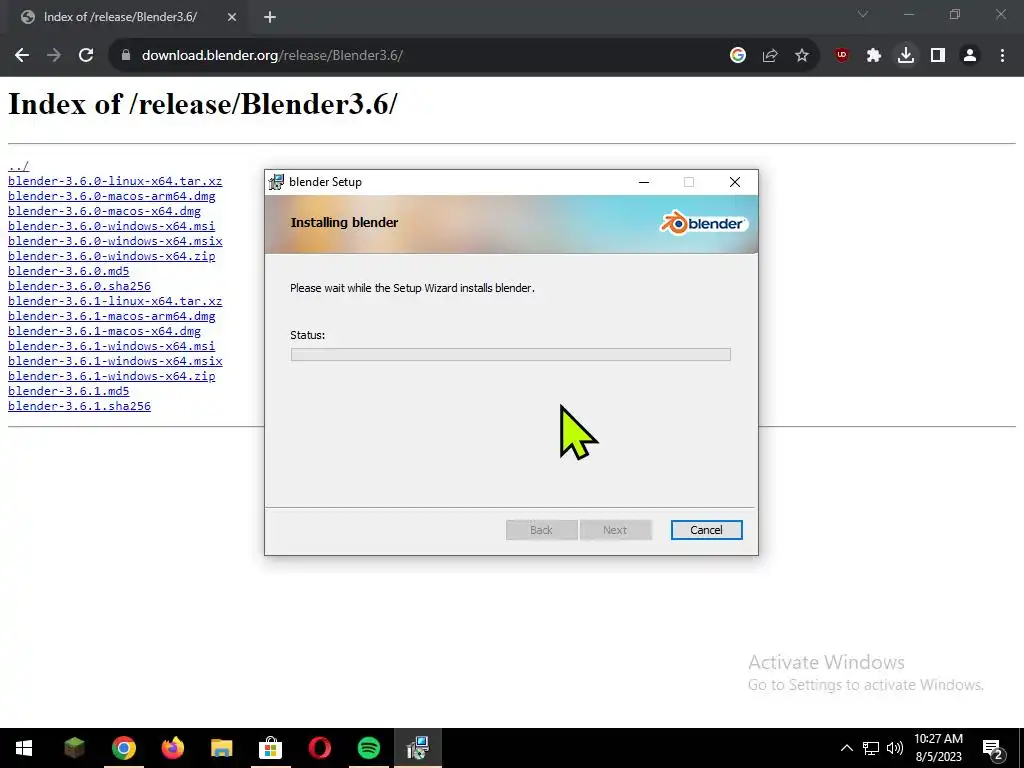Open blender-3.6.1.md5 file link
Viewport: 1024px width, 768px height.
click(69, 391)
